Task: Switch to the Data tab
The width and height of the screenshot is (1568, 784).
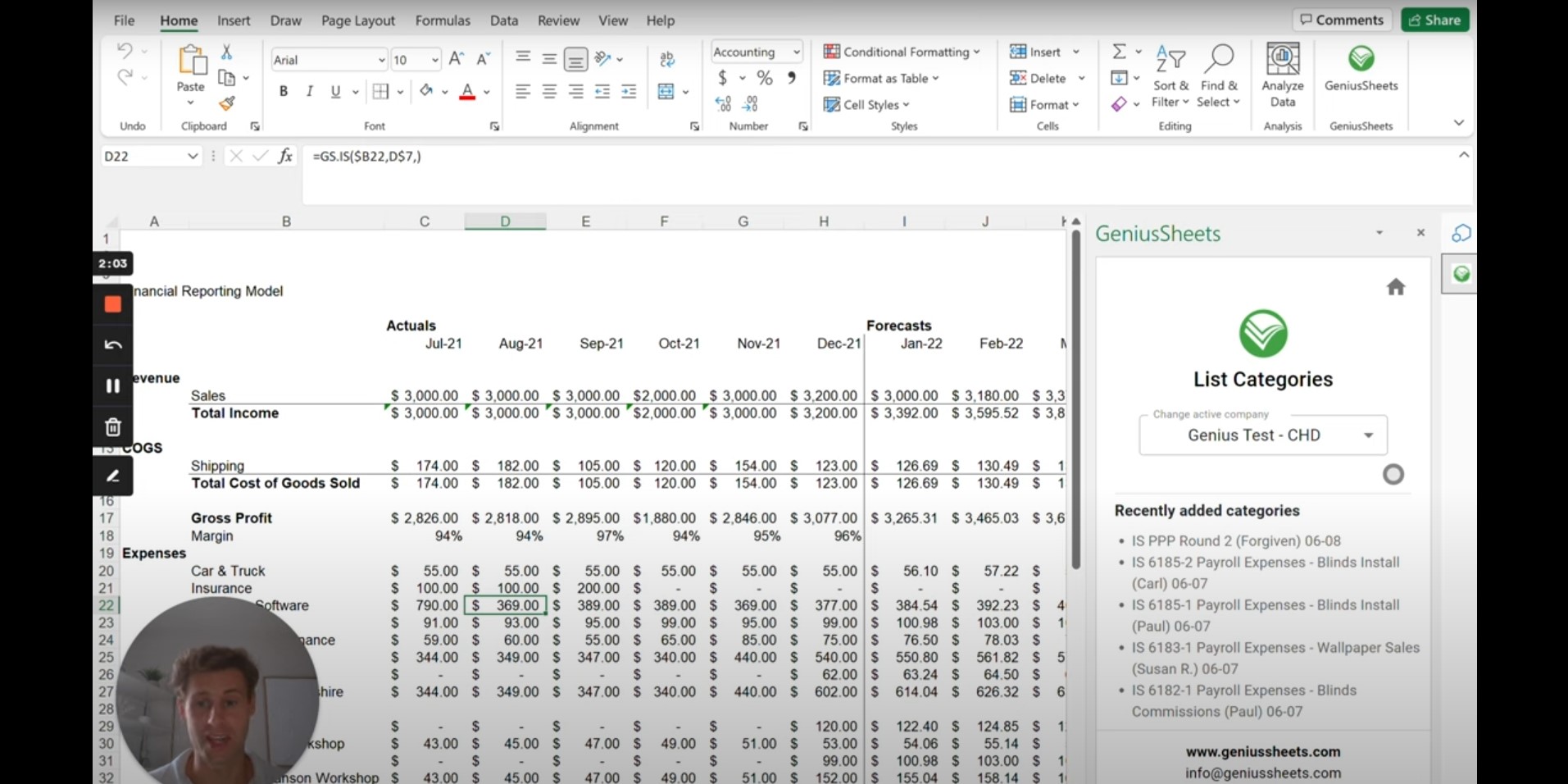Action: tap(504, 21)
